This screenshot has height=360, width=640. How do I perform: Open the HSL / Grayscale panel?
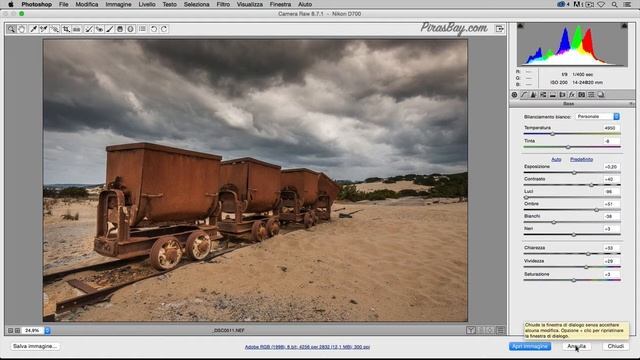[x=543, y=95]
